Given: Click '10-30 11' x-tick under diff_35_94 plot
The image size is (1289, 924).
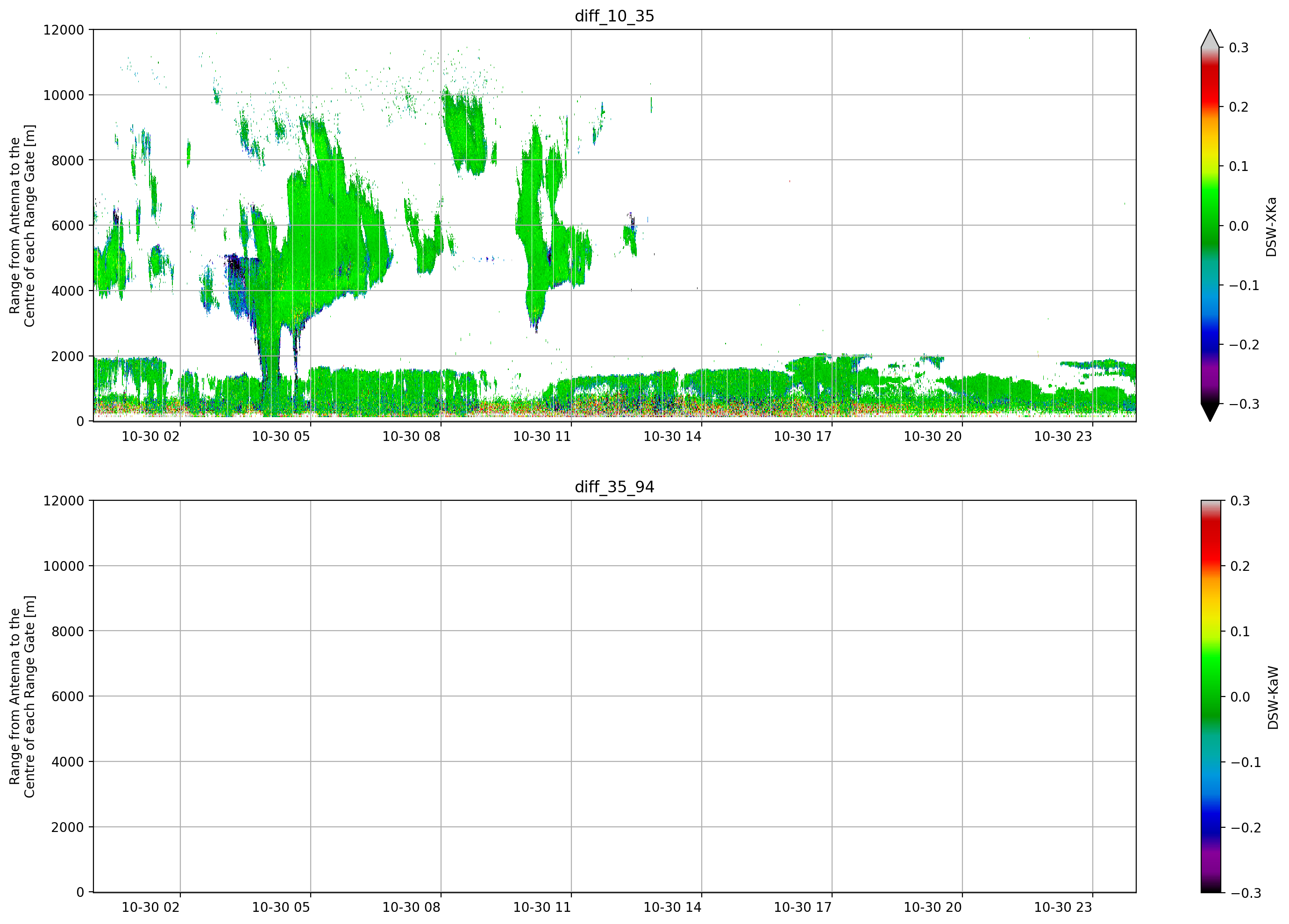Looking at the screenshot, I should pyautogui.click(x=541, y=907).
